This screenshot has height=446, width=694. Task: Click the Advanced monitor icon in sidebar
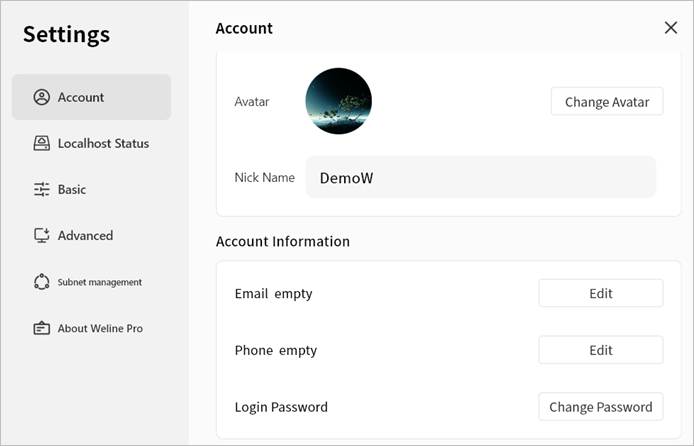[x=41, y=235]
